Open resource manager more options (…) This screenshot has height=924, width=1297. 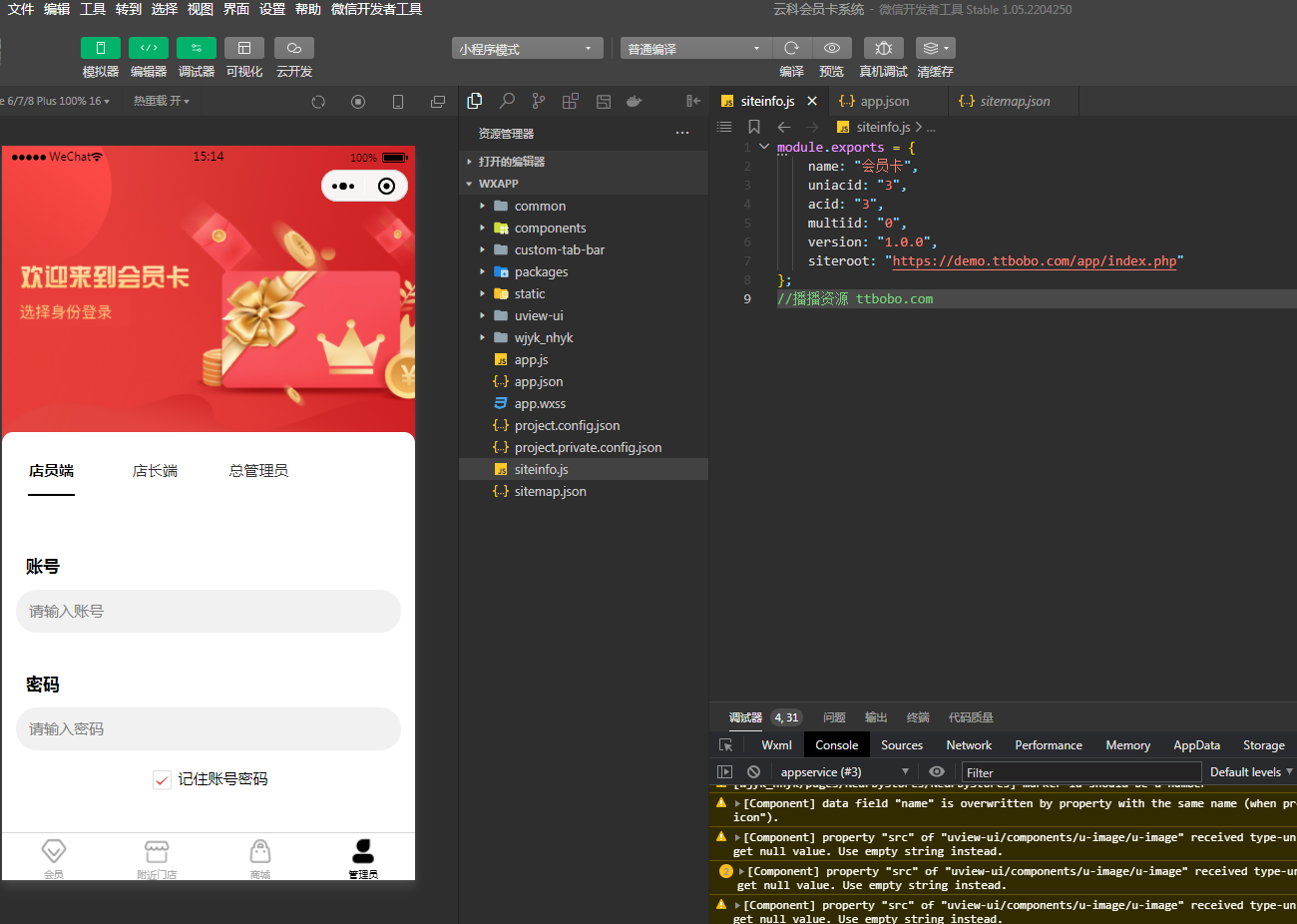[x=682, y=133]
